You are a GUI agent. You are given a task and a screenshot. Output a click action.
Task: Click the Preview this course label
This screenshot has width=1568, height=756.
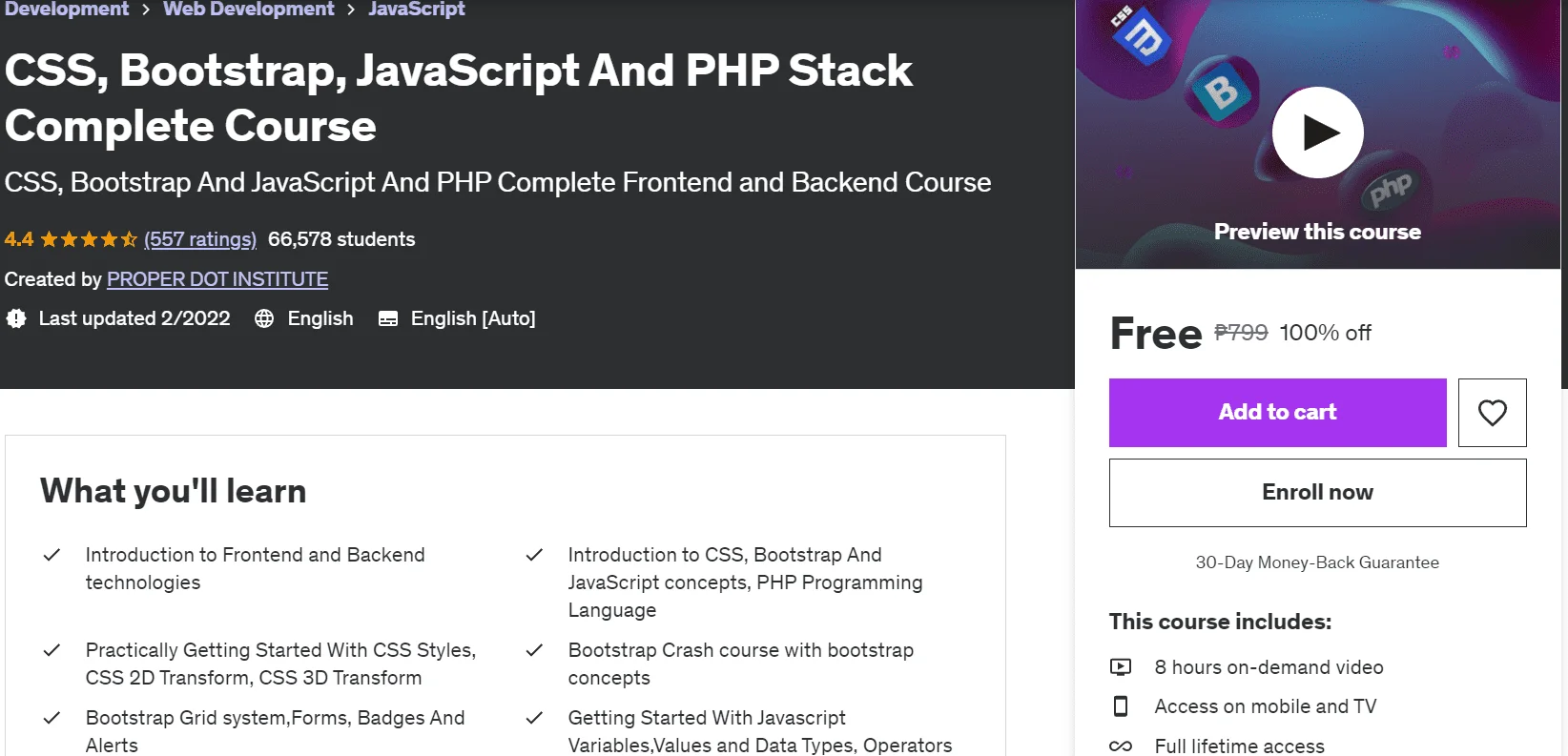click(x=1317, y=232)
